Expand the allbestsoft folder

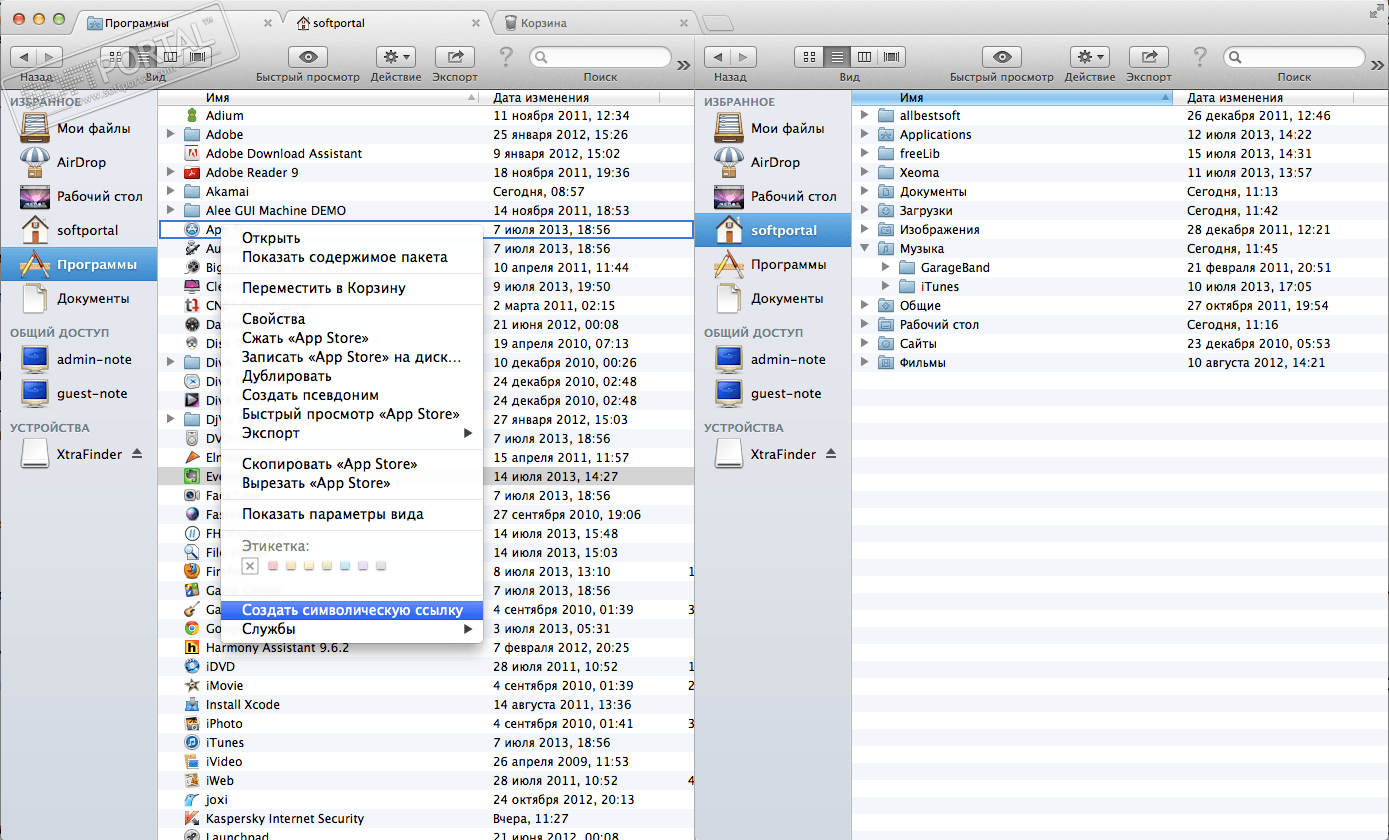(865, 116)
